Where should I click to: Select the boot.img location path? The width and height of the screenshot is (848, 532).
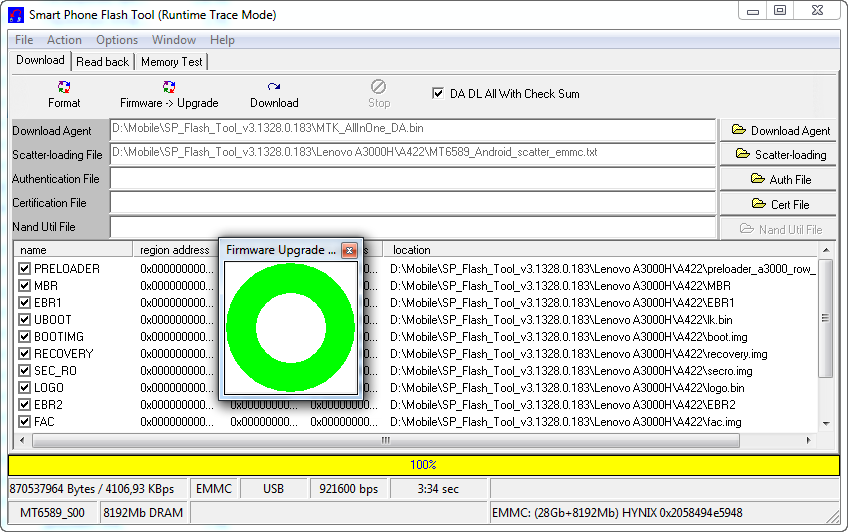[x=569, y=337]
